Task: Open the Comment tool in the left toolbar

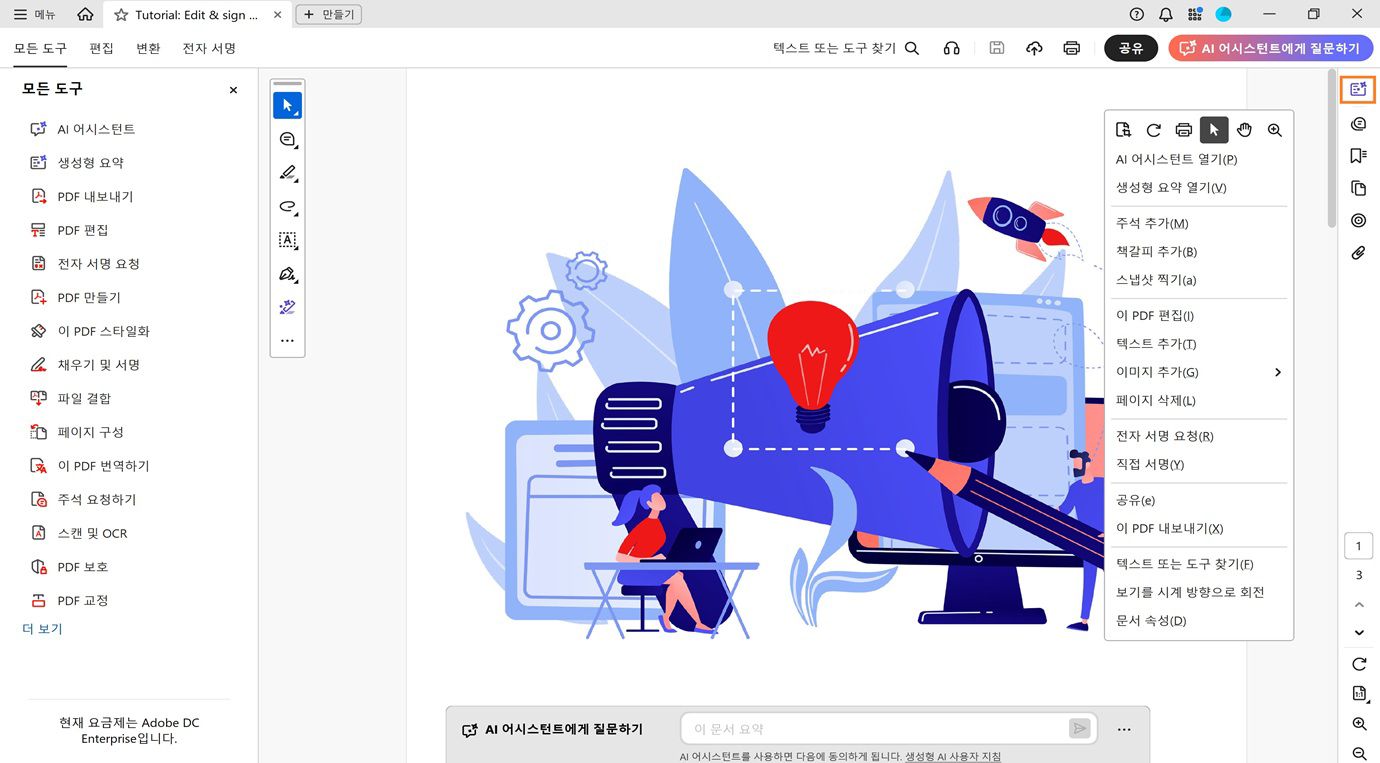Action: coord(287,139)
